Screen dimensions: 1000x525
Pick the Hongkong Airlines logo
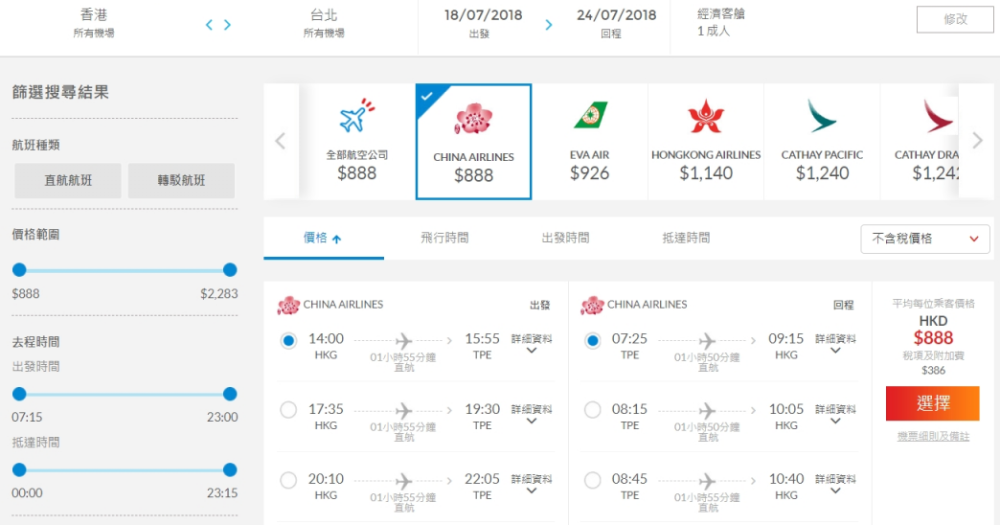(705, 116)
